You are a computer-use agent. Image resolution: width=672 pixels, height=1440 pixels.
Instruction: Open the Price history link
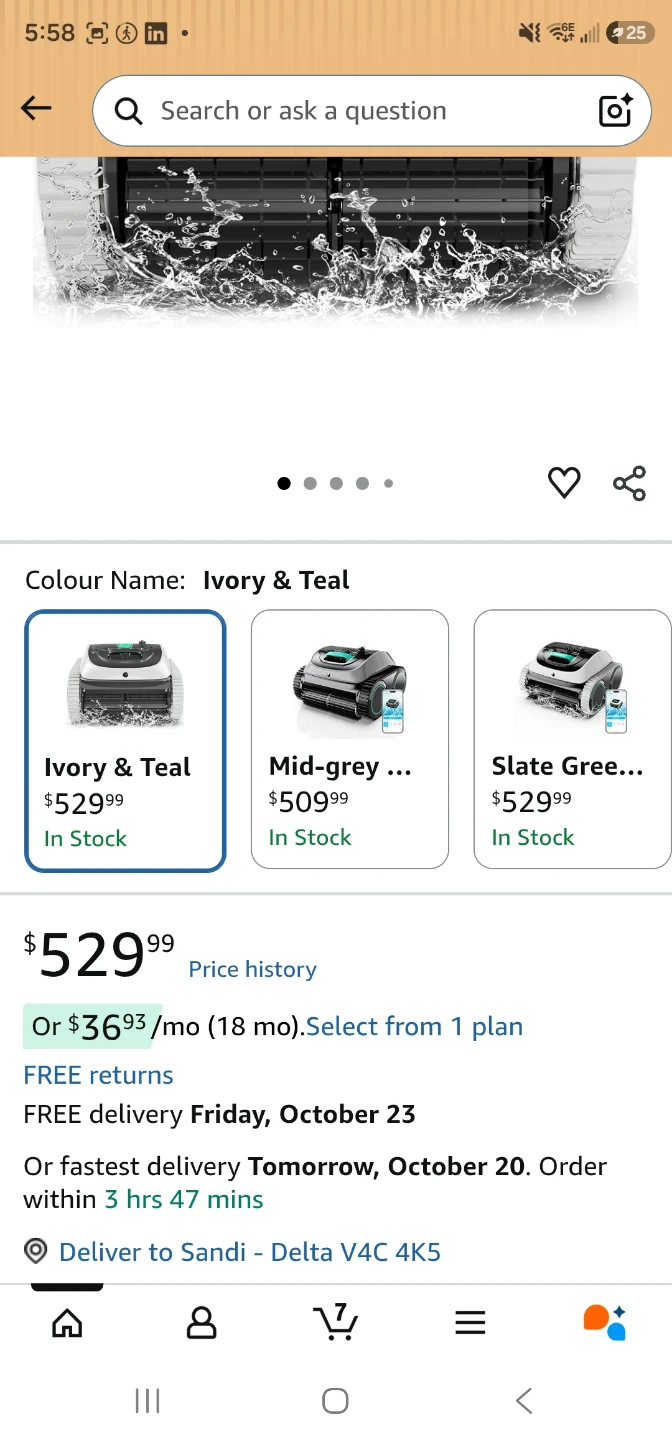point(252,969)
